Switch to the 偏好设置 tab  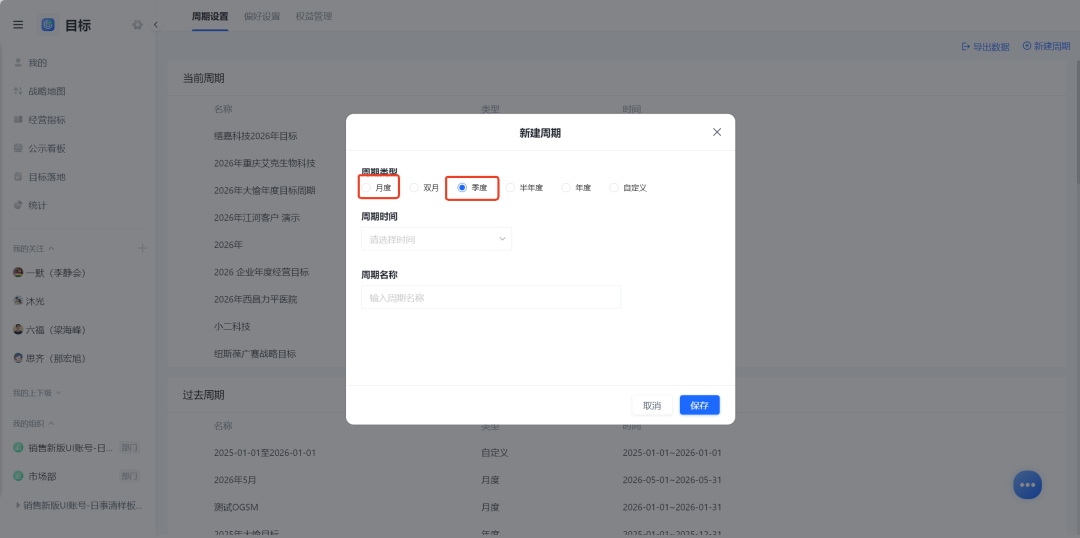262,16
